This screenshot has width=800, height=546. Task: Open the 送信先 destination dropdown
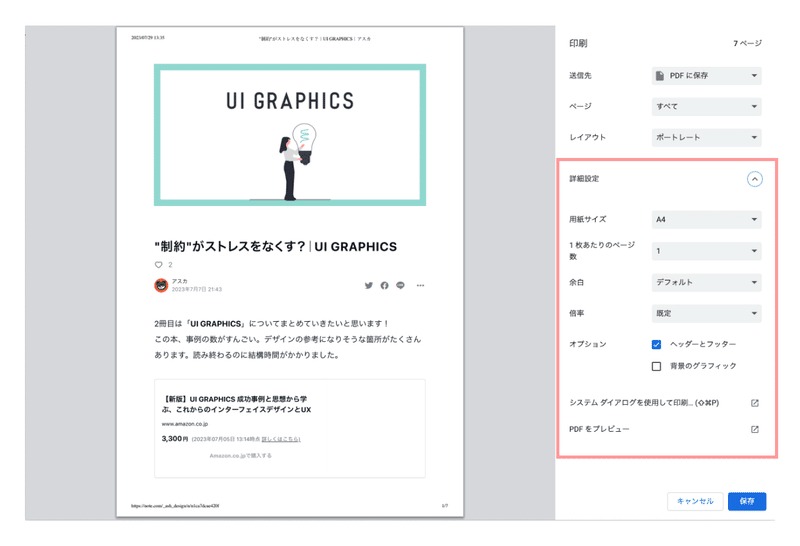[706, 76]
